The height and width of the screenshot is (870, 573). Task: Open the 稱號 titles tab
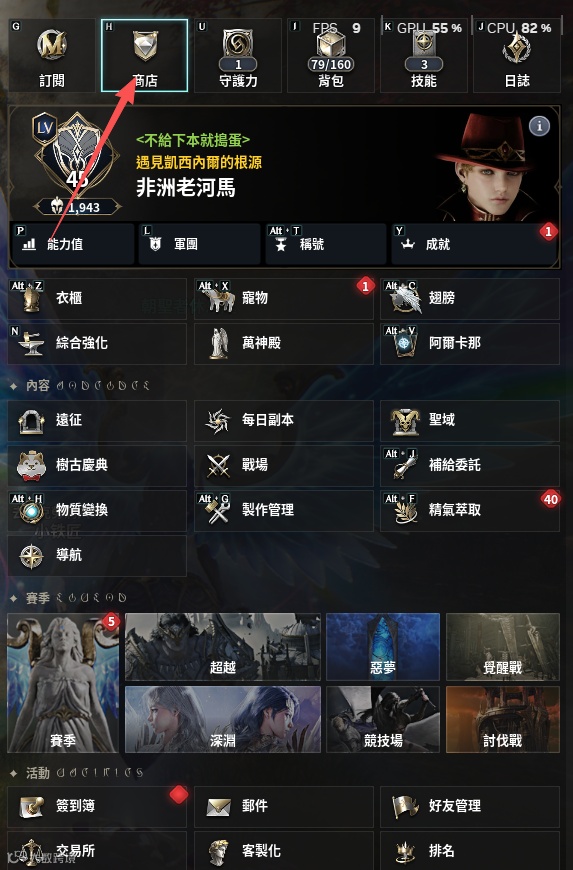[x=326, y=244]
